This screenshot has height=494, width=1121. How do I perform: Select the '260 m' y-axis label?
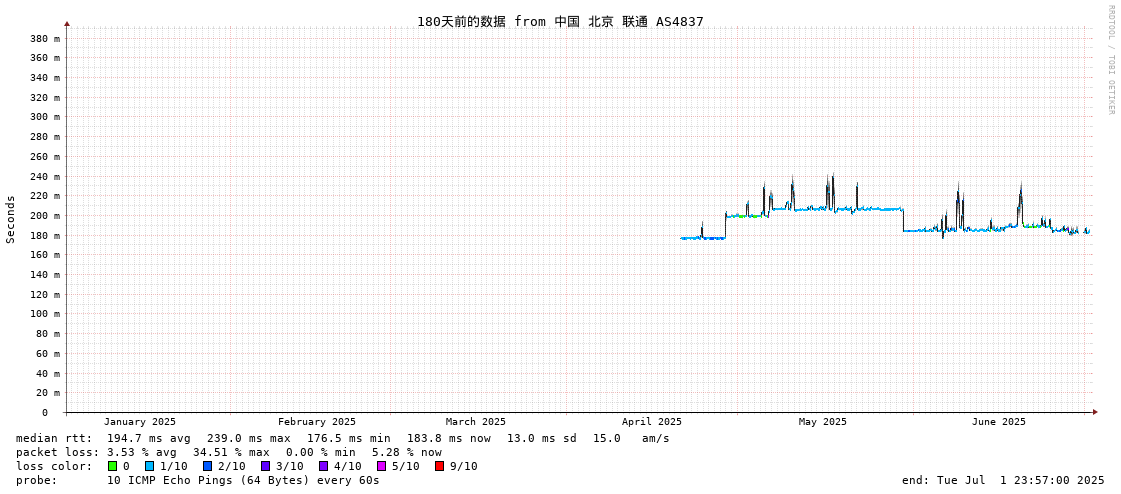point(46,157)
